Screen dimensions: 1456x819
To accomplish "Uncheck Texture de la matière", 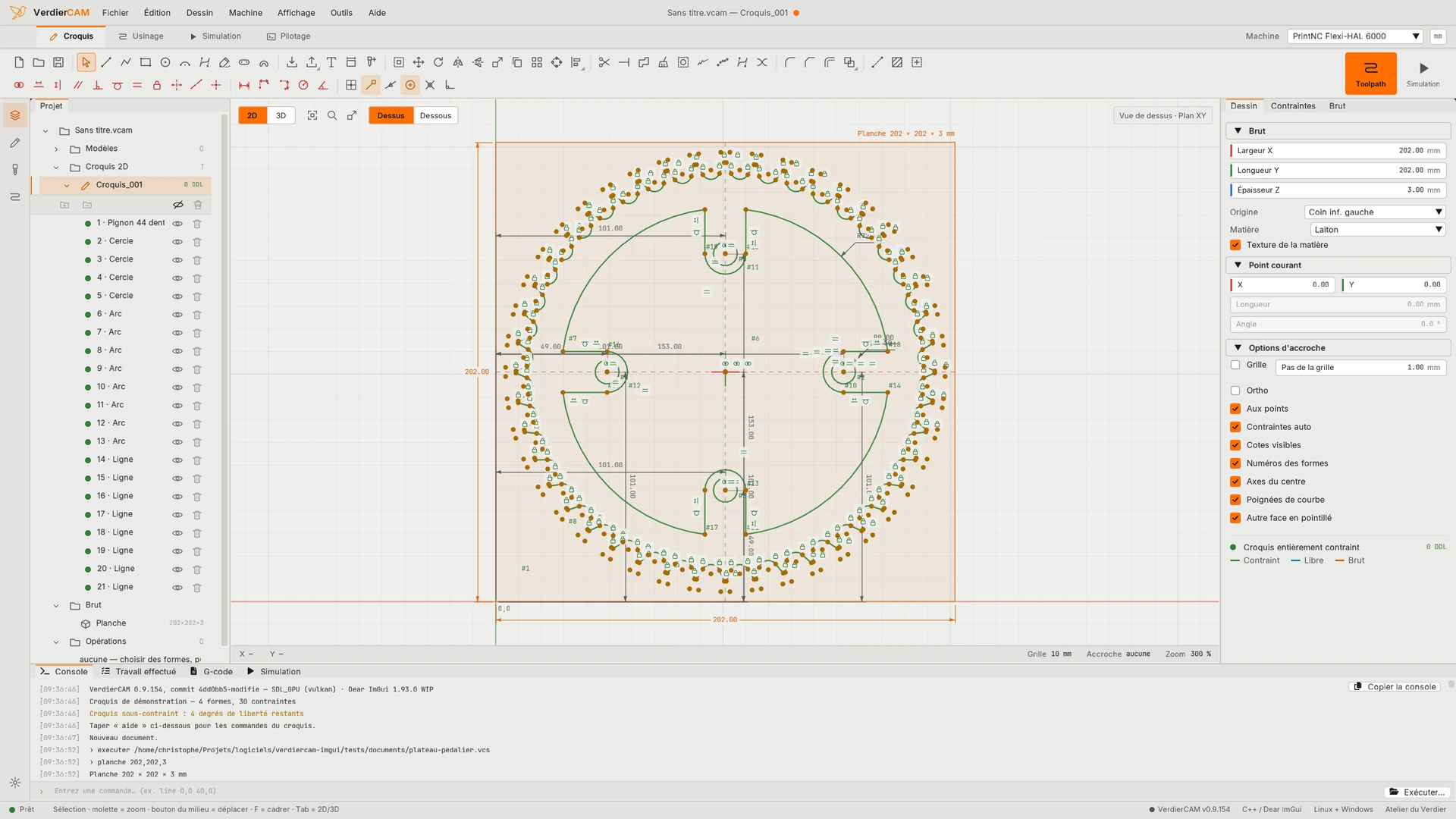I will coord(1235,246).
